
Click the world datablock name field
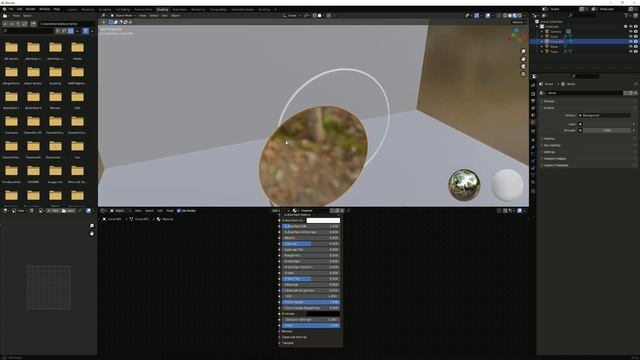(x=584, y=93)
